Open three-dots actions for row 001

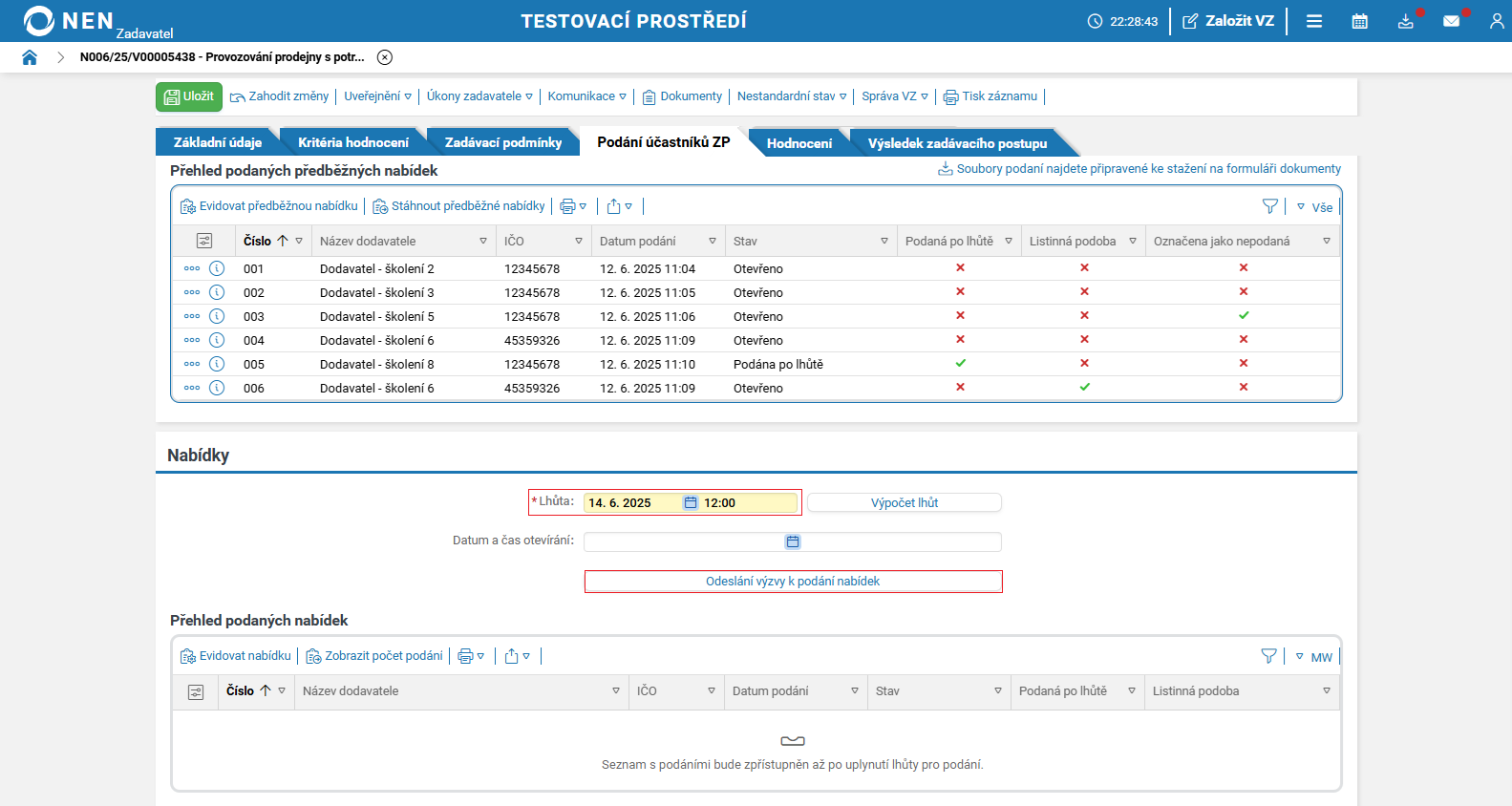(x=192, y=268)
